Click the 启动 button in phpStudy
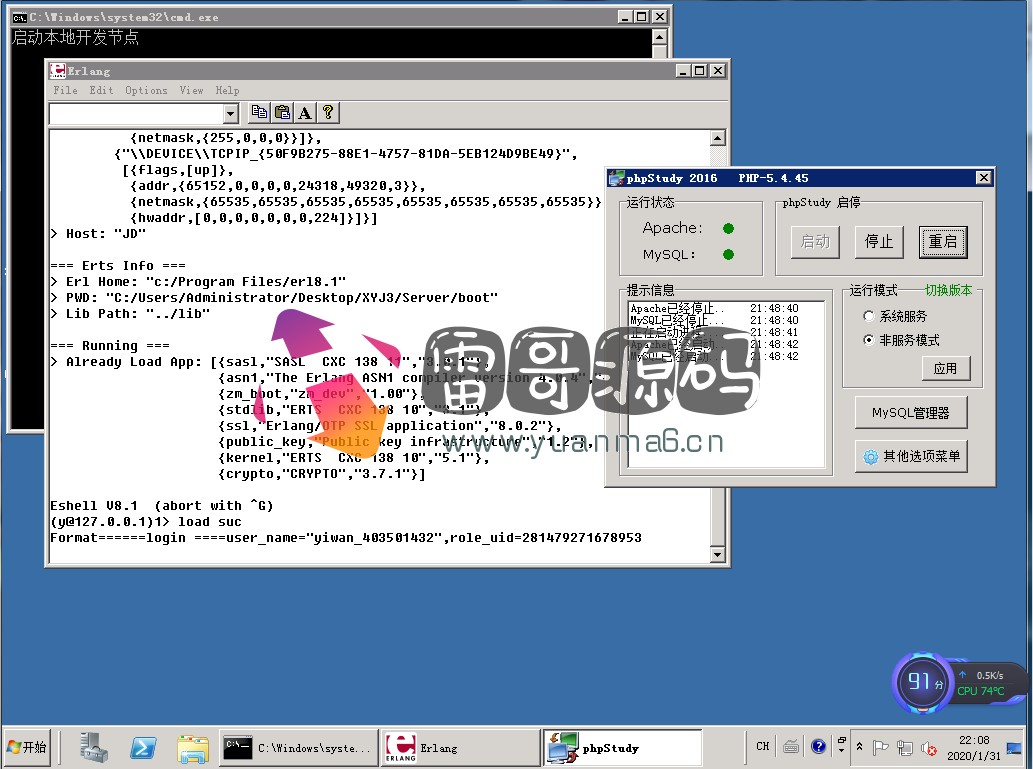Image resolution: width=1033 pixels, height=769 pixels. [815, 242]
